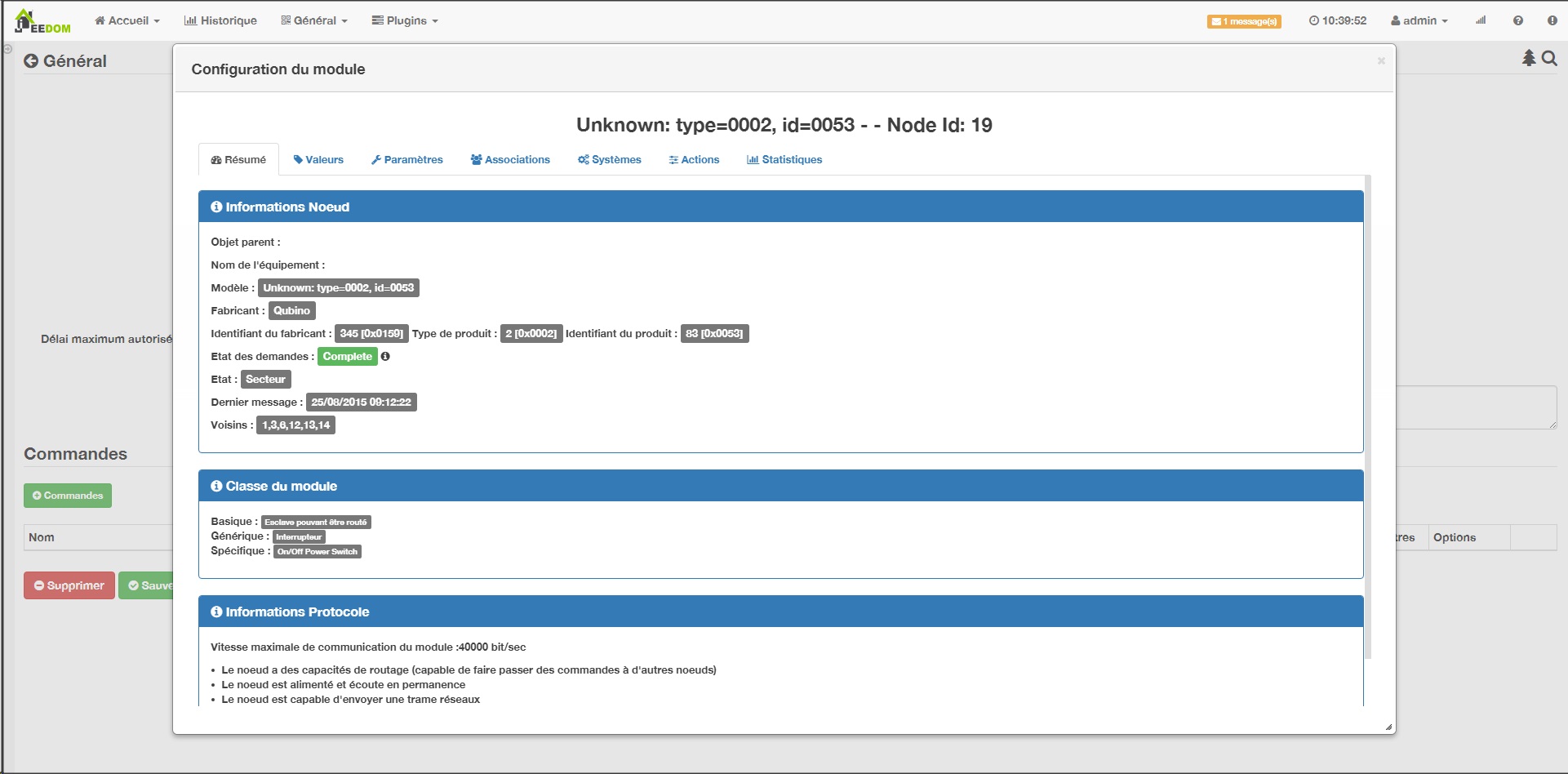1568x774 pixels.
Task: Switch to the Systèmes tab
Action: (x=610, y=159)
